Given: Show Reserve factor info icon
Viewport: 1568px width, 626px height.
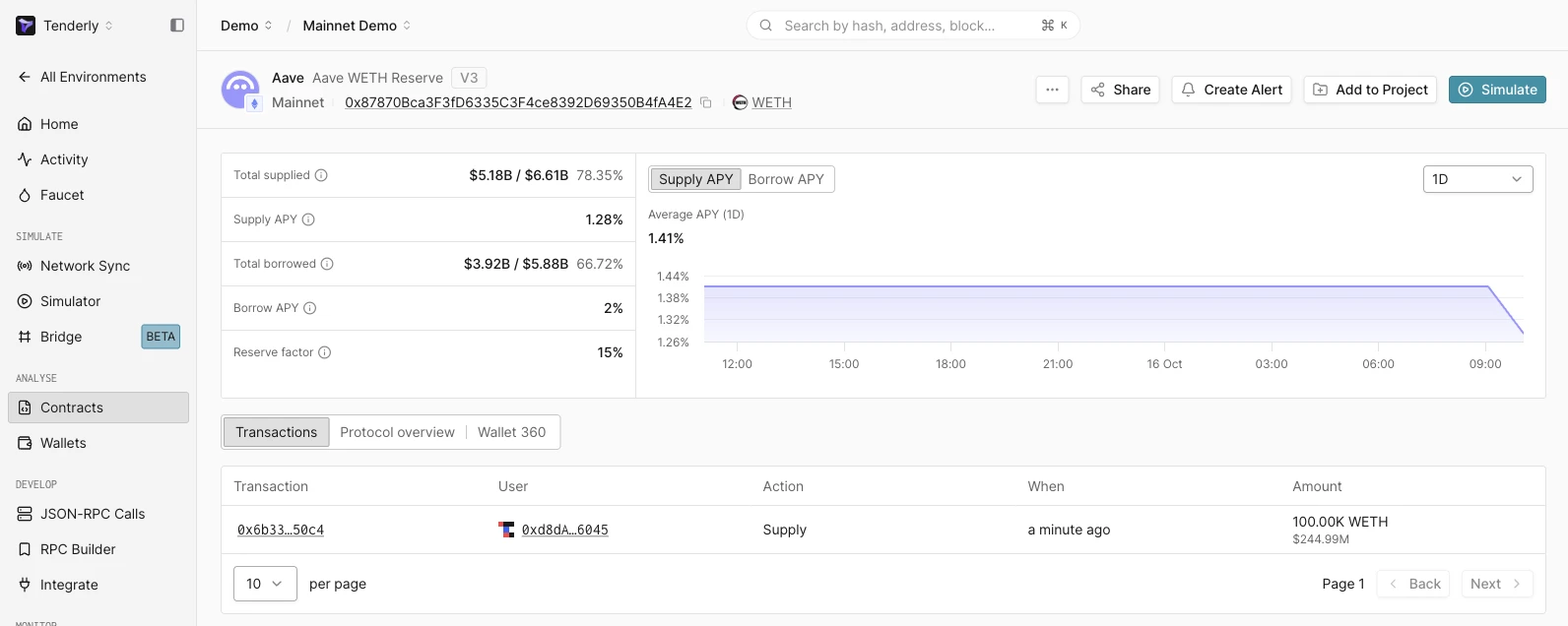Looking at the screenshot, I should (324, 352).
